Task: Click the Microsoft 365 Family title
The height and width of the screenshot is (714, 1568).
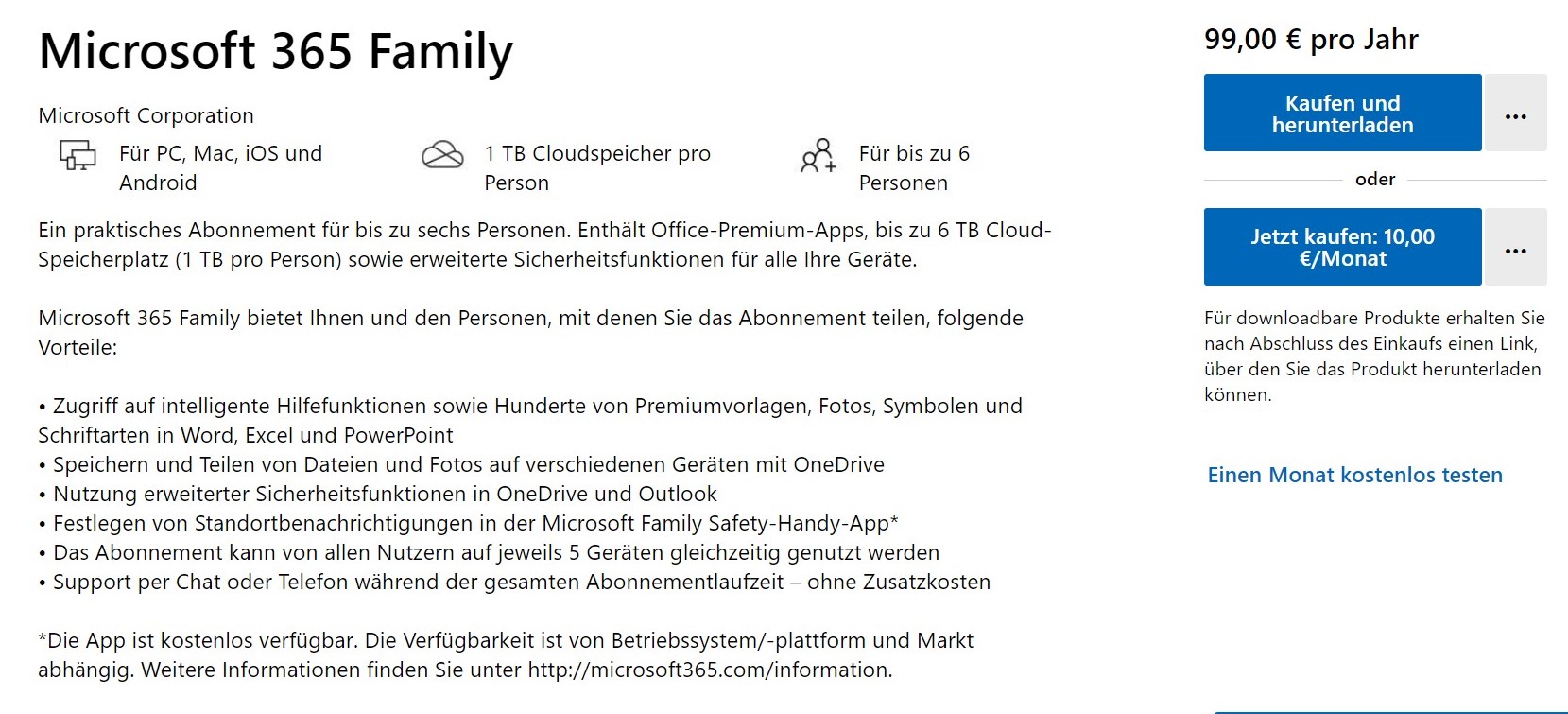Action: click(x=275, y=51)
